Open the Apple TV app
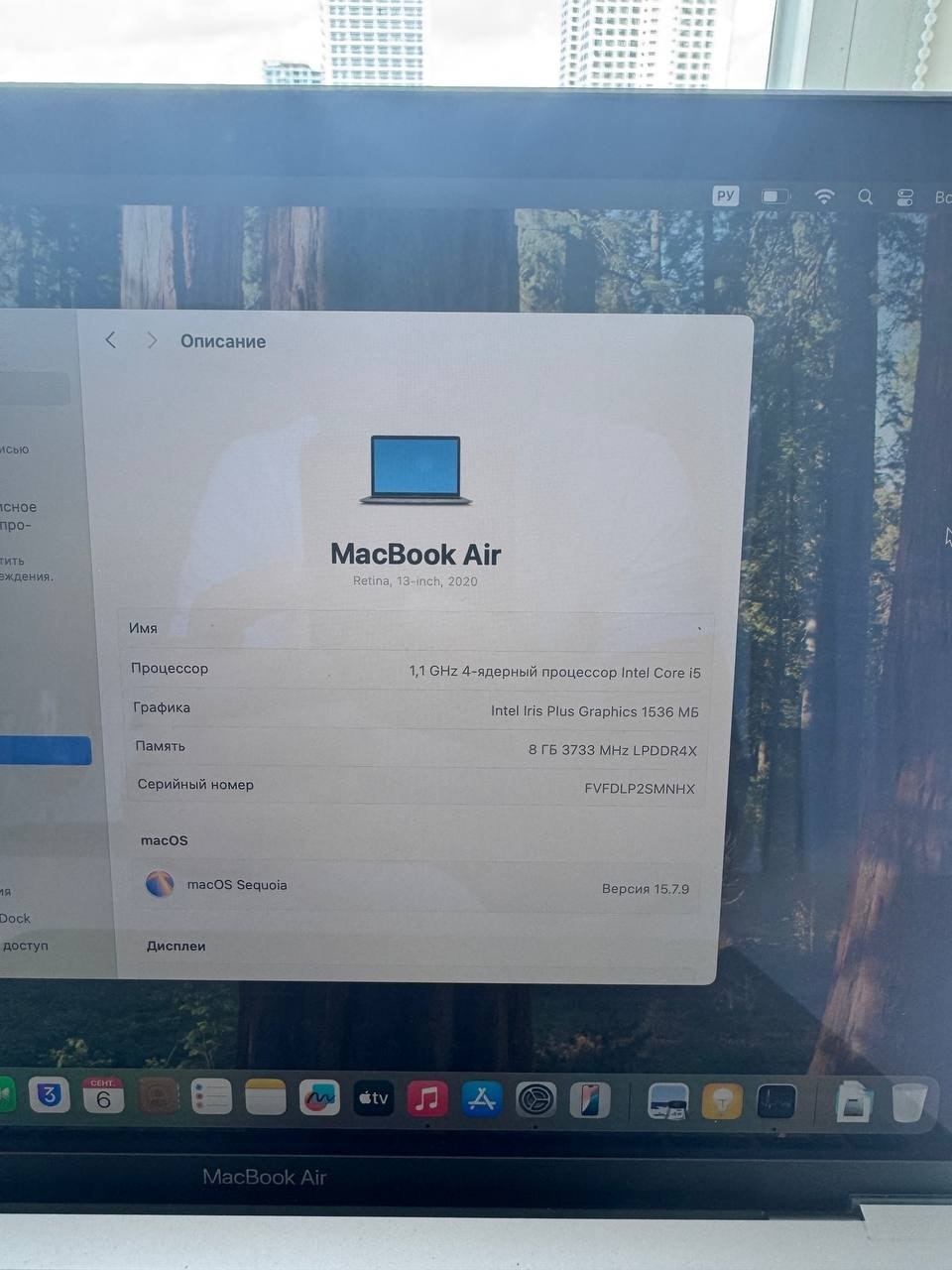The height and width of the screenshot is (1270, 952). (373, 1098)
